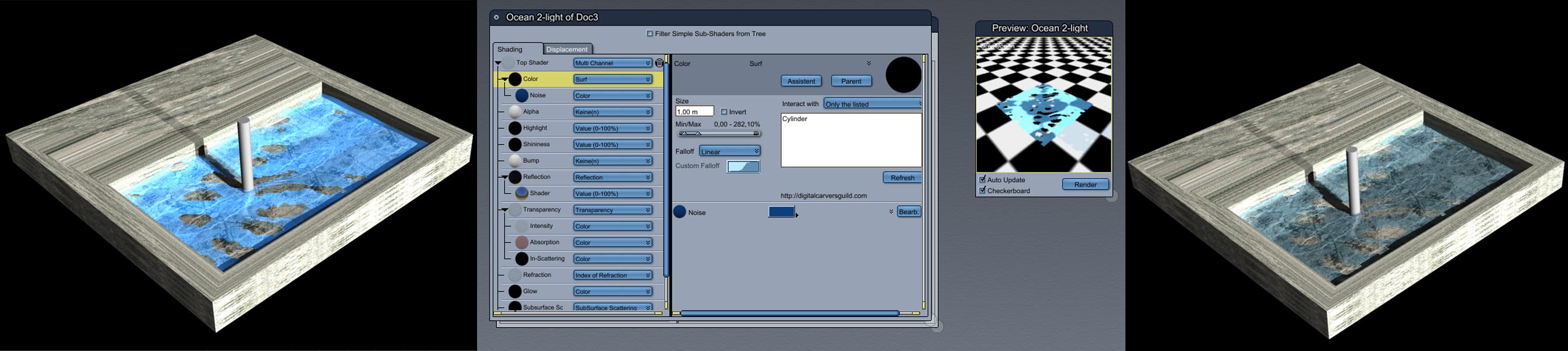Click the Min/Max range slider

719,133
